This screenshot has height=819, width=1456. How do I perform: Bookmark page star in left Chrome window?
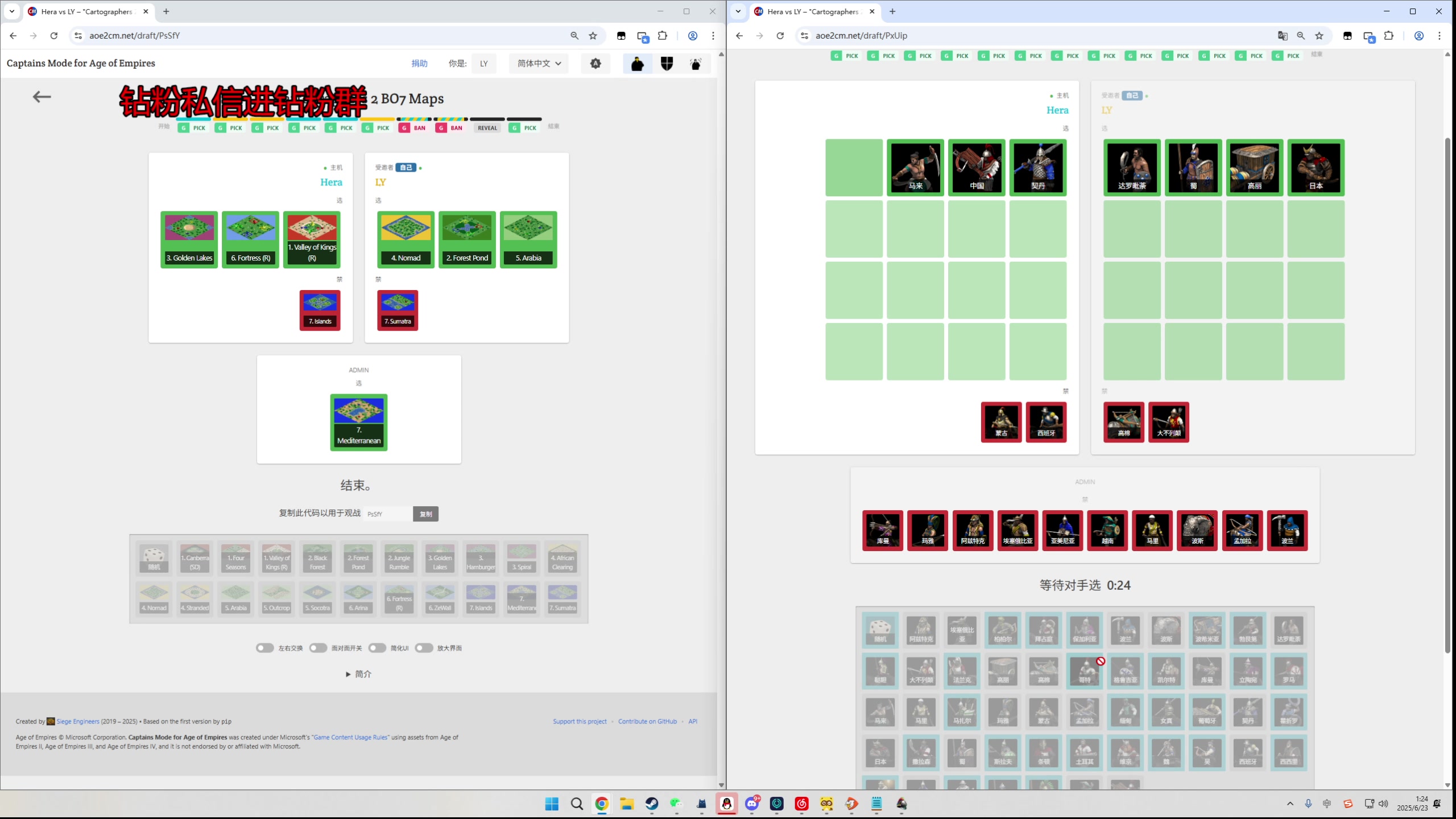tap(593, 35)
